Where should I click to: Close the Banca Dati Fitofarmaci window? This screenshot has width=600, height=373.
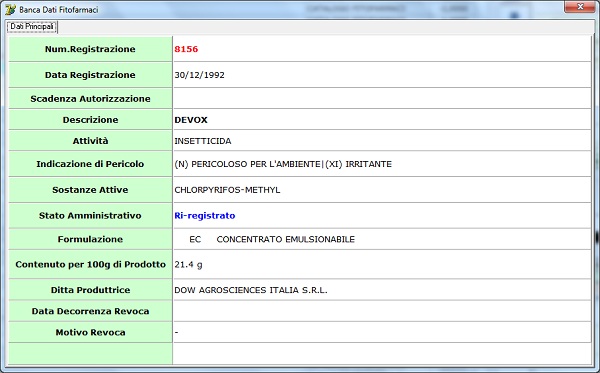[x=579, y=7]
